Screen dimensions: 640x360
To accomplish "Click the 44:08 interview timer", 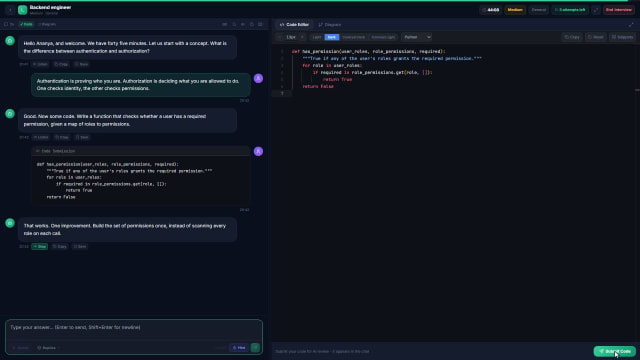I will coord(491,10).
